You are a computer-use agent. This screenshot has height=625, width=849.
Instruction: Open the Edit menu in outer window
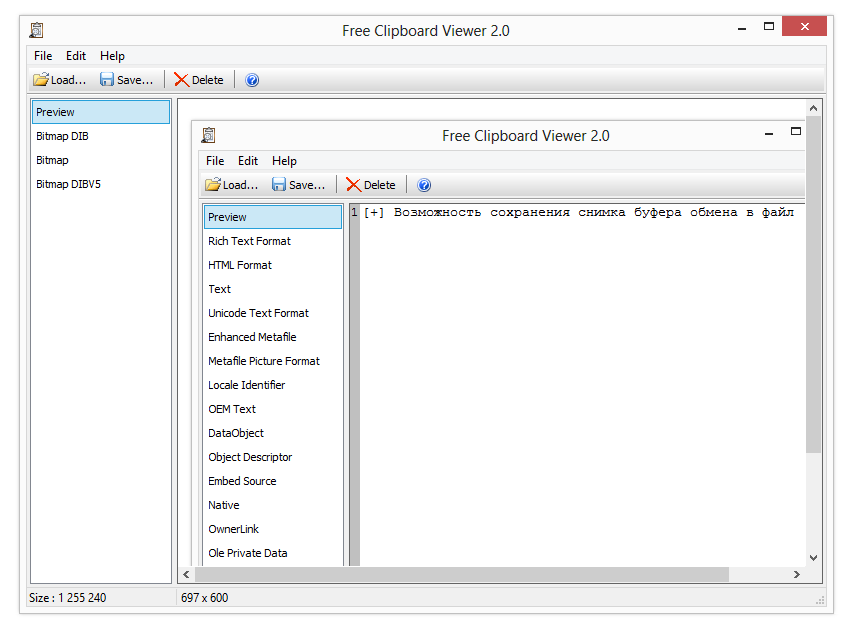76,56
